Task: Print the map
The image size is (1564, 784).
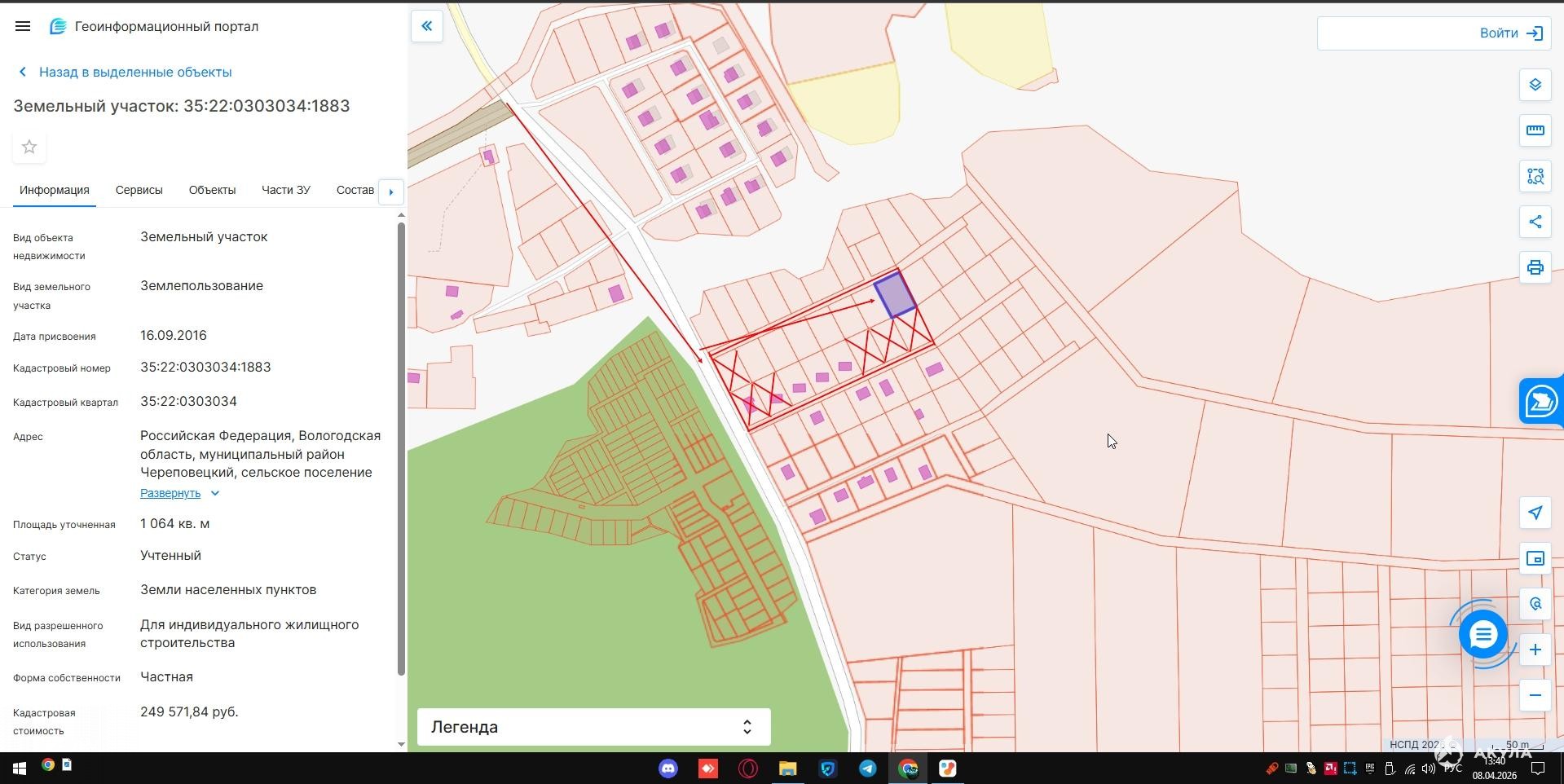Action: pyautogui.click(x=1535, y=267)
